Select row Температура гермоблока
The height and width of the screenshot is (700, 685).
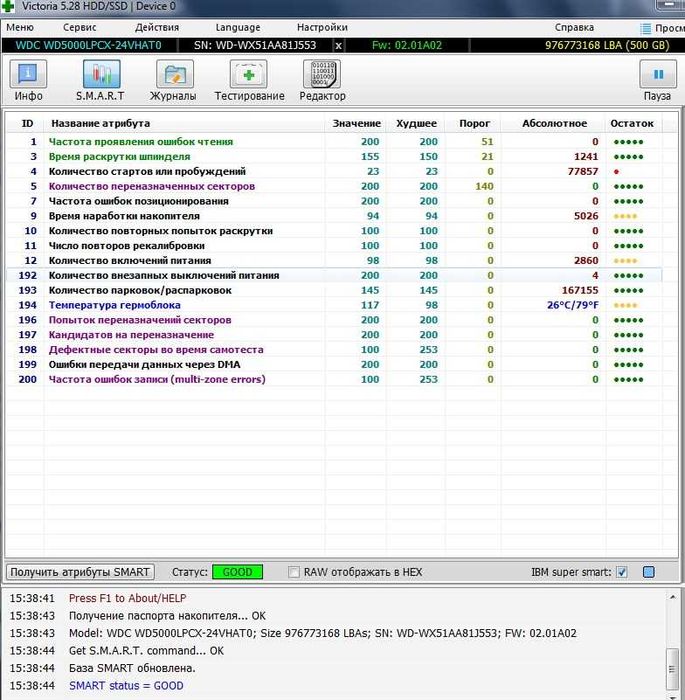[334, 305]
